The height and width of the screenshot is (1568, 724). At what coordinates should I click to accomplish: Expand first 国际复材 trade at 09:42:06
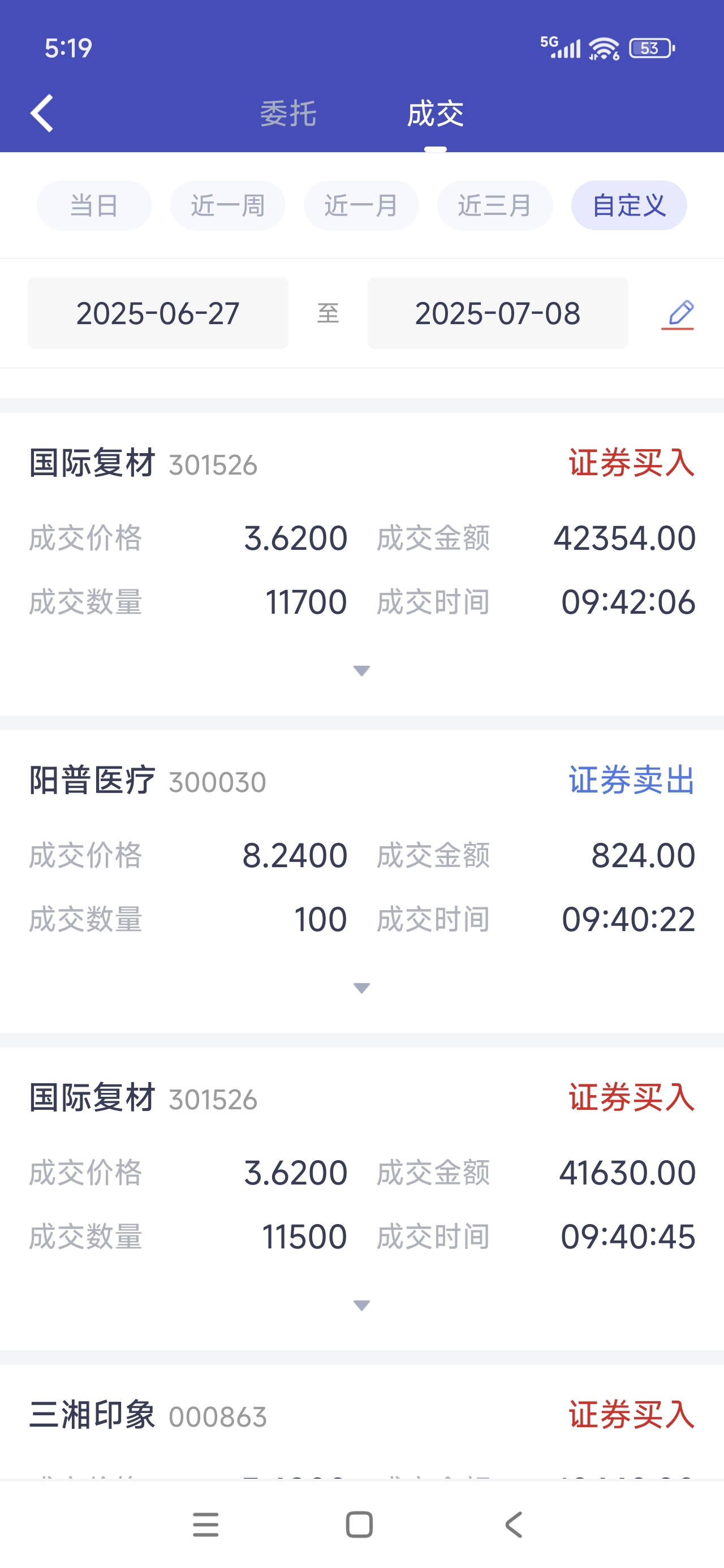(x=361, y=671)
